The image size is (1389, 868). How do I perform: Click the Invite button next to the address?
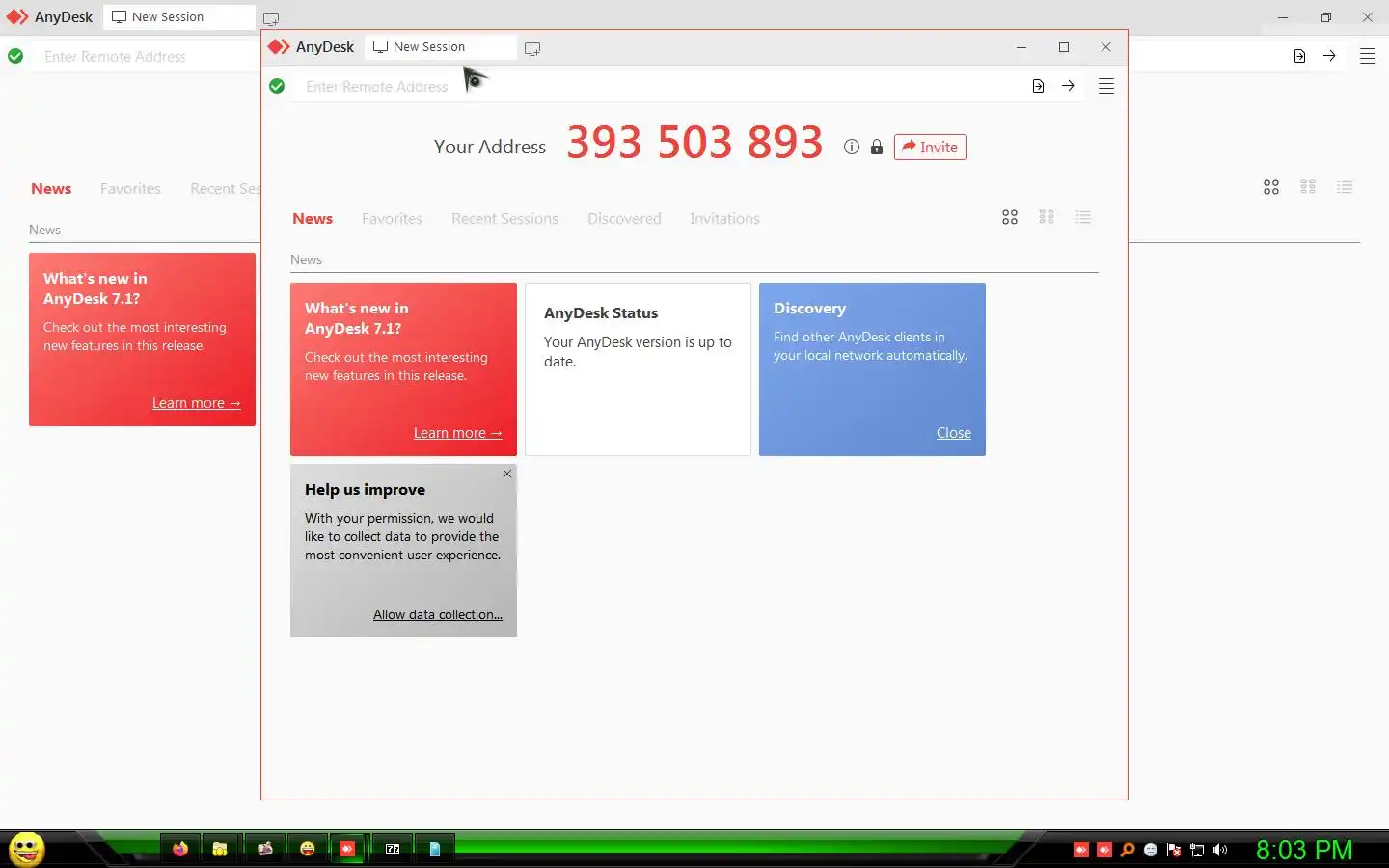tap(930, 147)
